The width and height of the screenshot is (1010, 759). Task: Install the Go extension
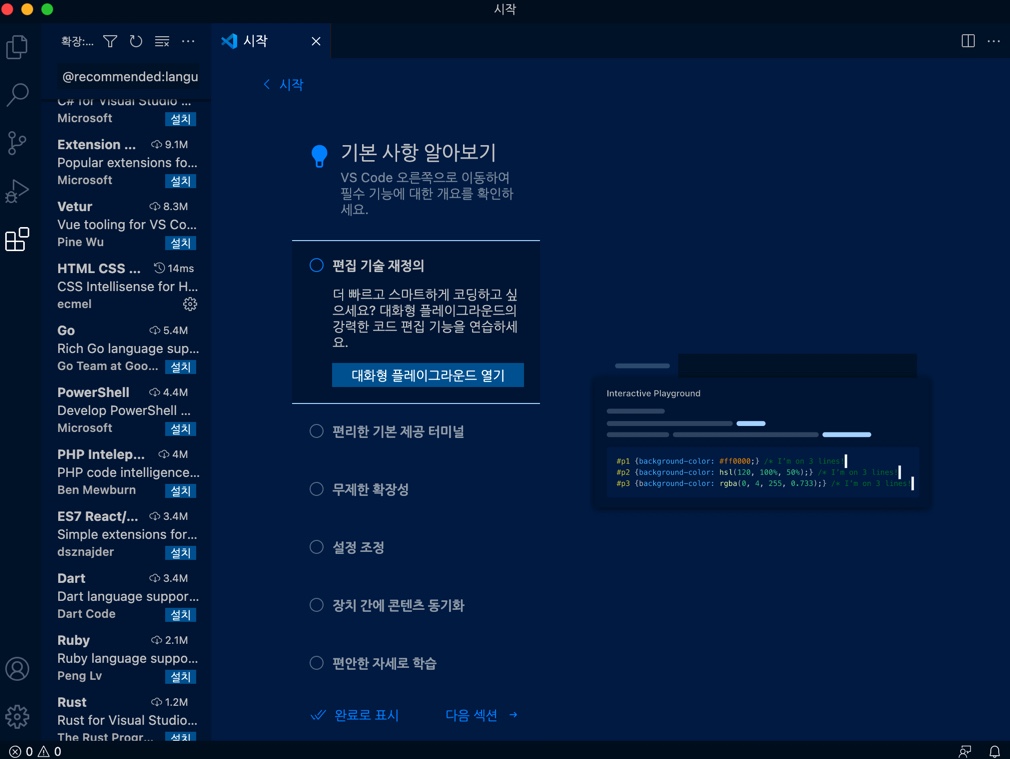180,367
